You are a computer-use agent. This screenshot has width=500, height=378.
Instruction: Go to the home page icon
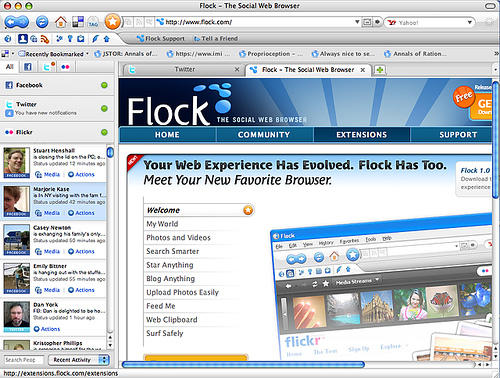point(61,22)
